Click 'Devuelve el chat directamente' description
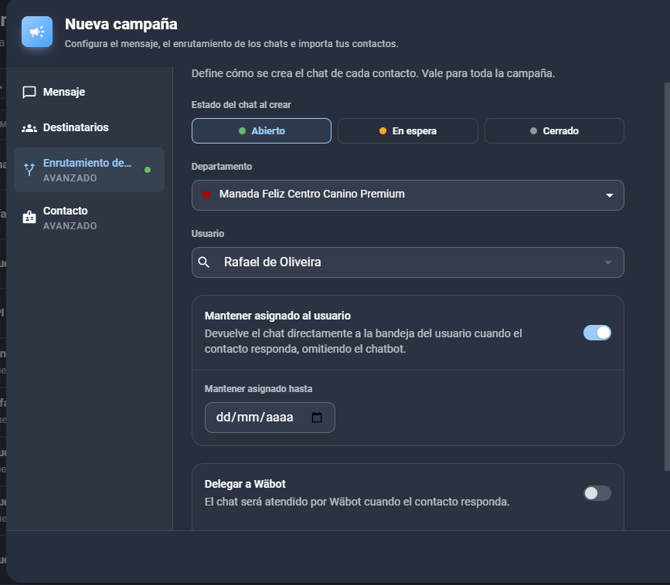The width and height of the screenshot is (670, 585). (x=363, y=341)
